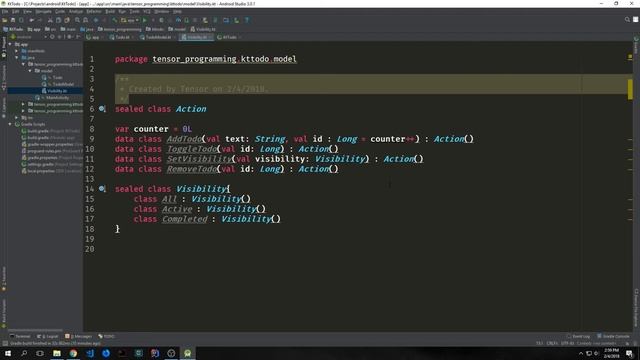Click the Save All toolbar icon
Viewport: 640px width, 360px height.
(13, 20)
